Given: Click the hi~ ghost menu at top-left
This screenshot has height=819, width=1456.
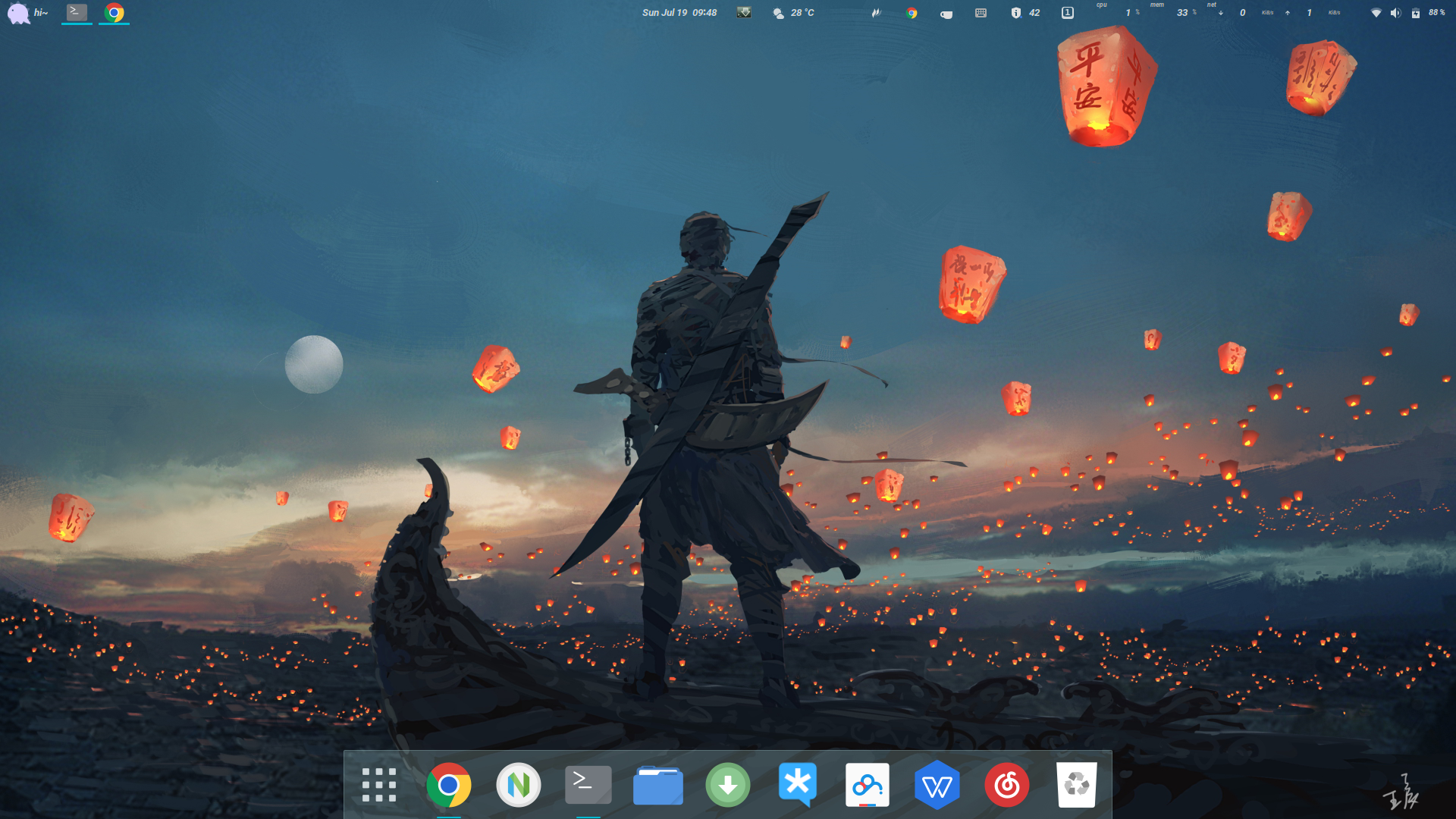Looking at the screenshot, I should click(27, 13).
